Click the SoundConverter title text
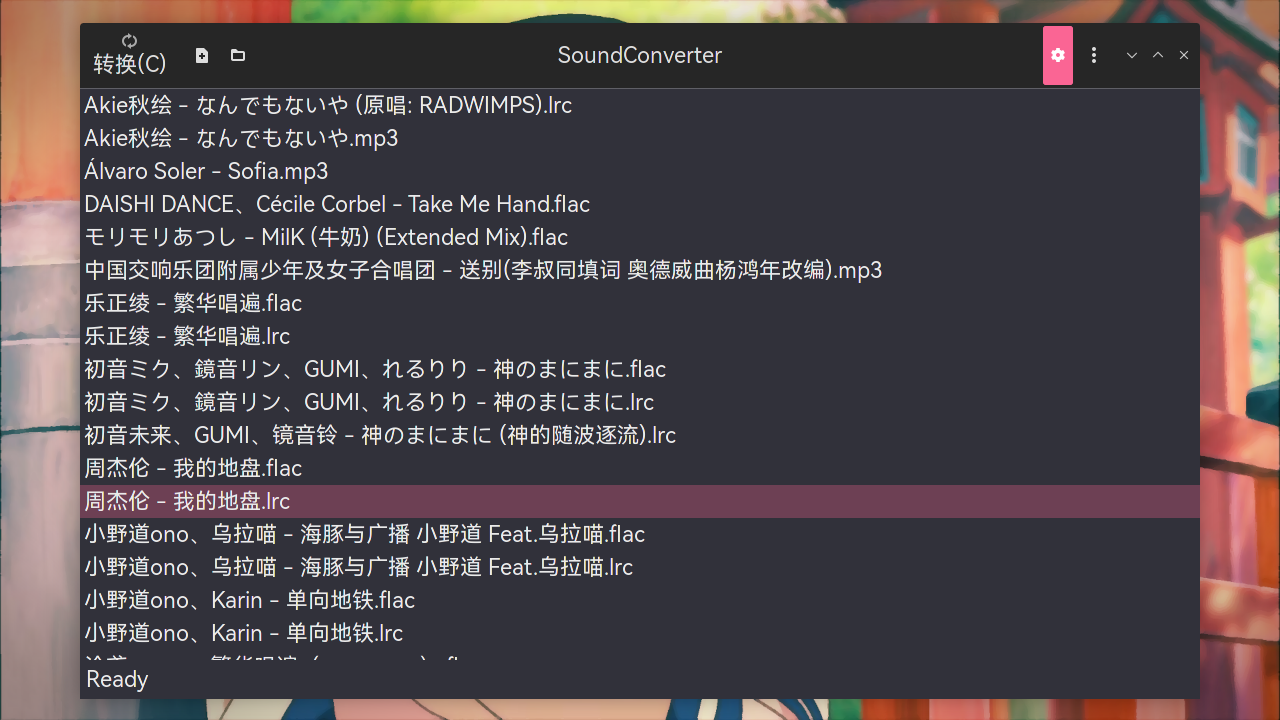This screenshot has height=720, width=1280. 639,55
